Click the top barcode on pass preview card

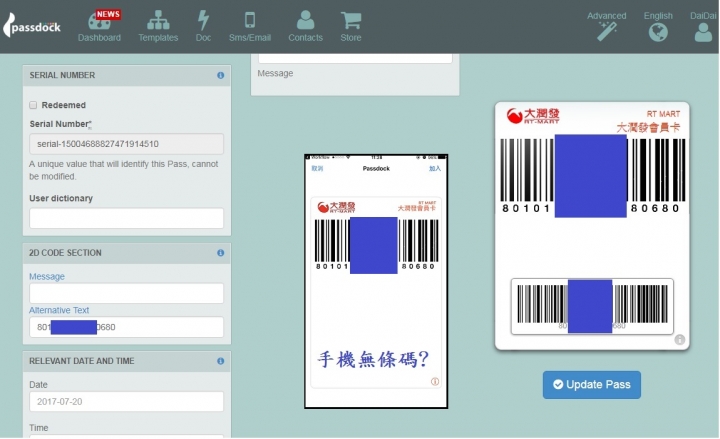(x=592, y=176)
